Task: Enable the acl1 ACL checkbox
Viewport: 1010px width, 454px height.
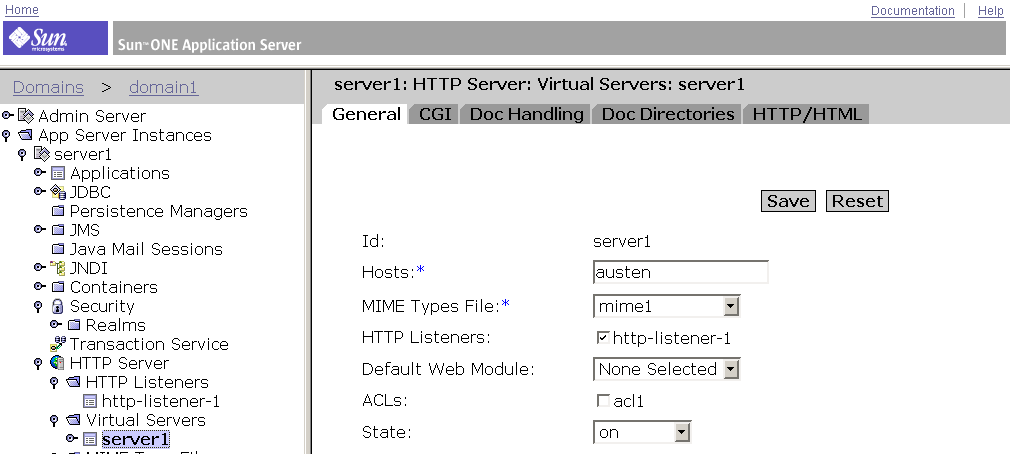Action: coord(603,401)
